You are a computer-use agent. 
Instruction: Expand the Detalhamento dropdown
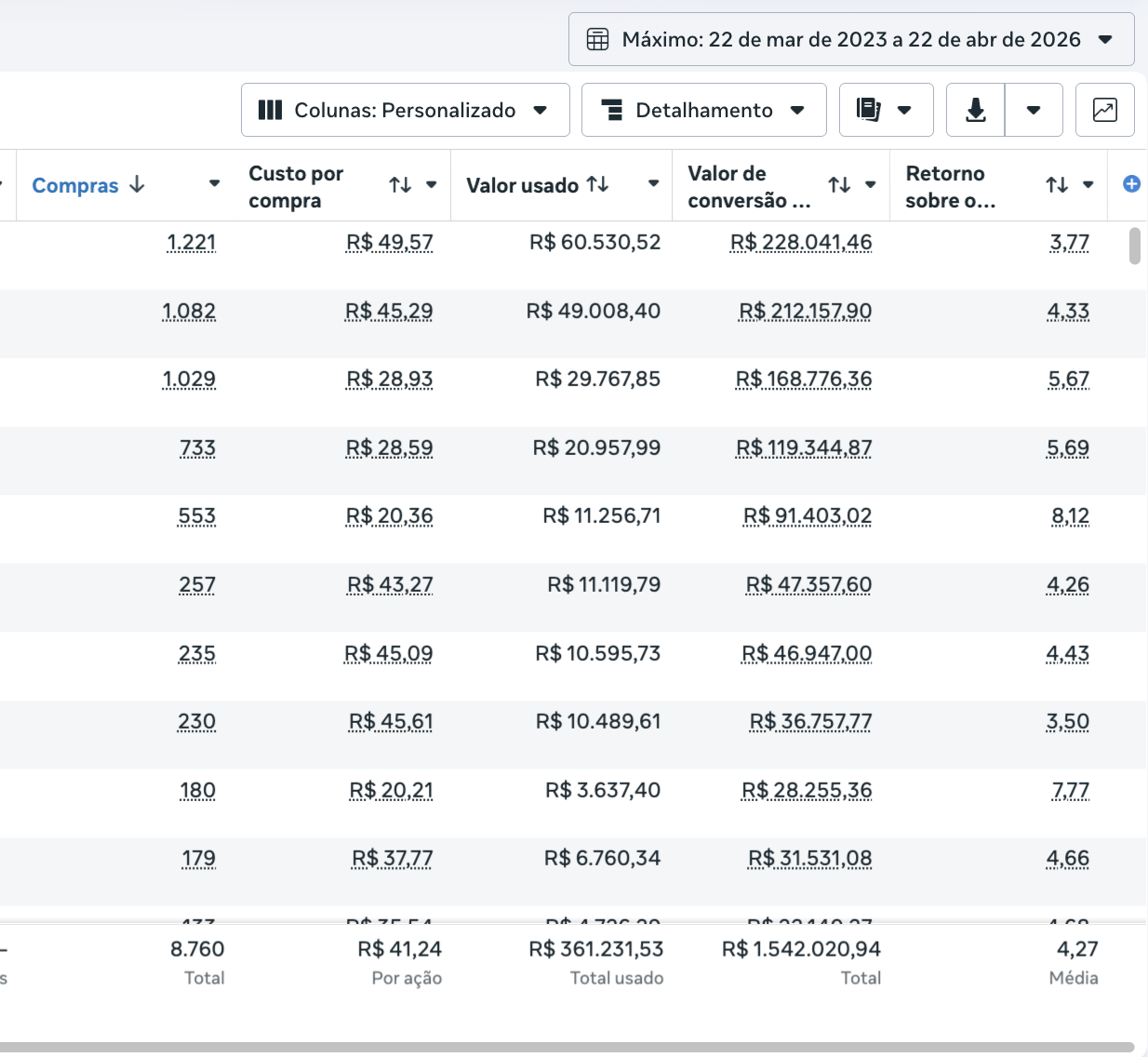703,110
